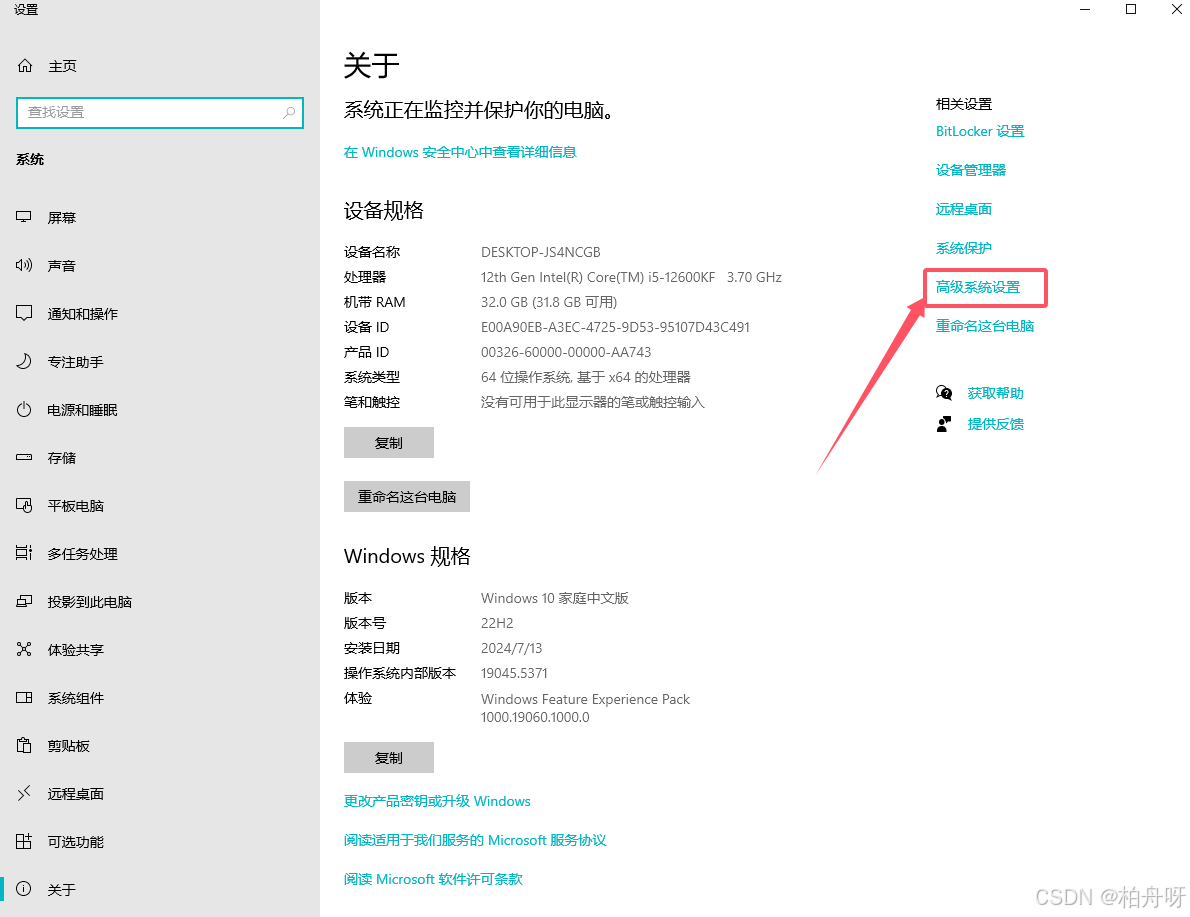Click the device ID E00A90EB value
Screen dimensions: 1190x917
[x=615, y=327]
